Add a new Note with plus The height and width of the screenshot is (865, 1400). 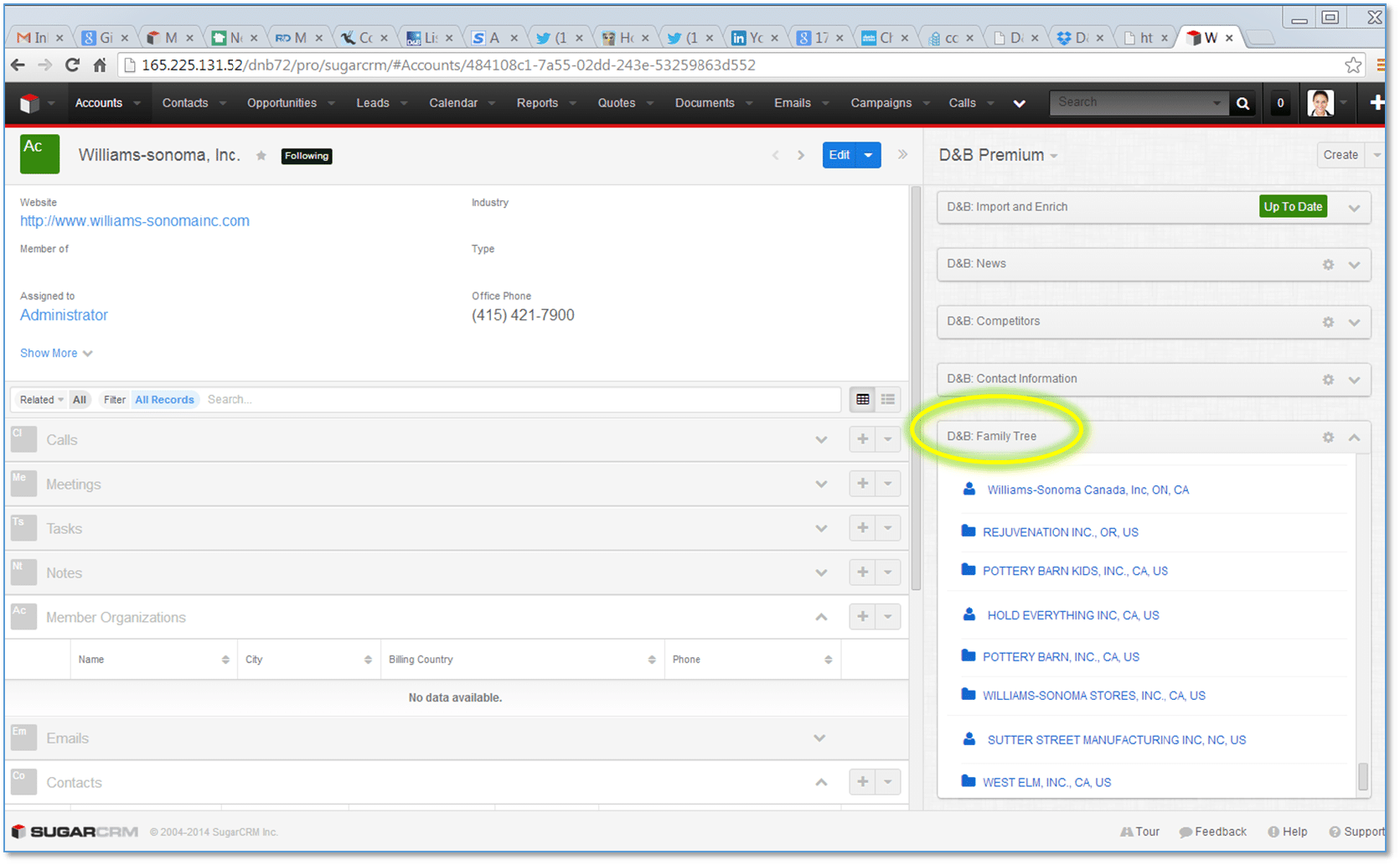tap(862, 572)
